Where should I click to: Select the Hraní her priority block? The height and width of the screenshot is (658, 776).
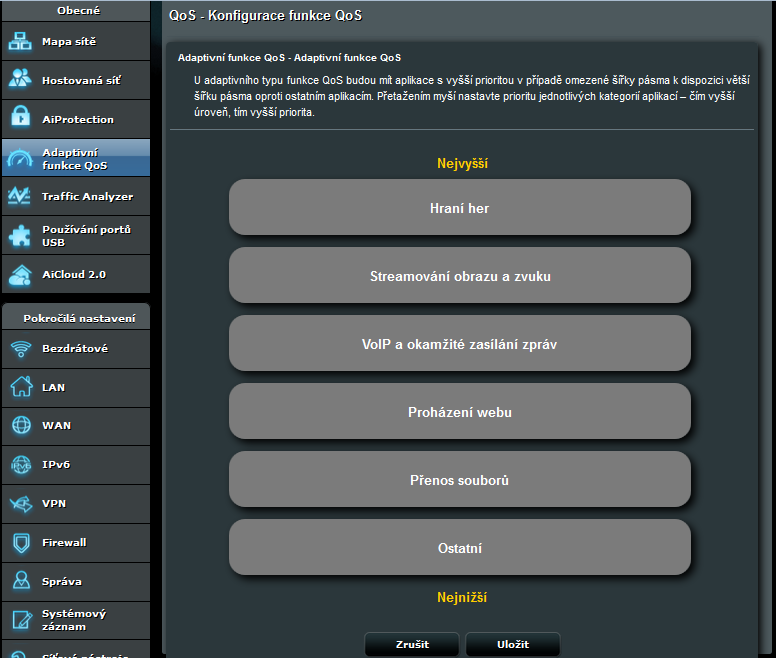pyautogui.click(x=459, y=208)
